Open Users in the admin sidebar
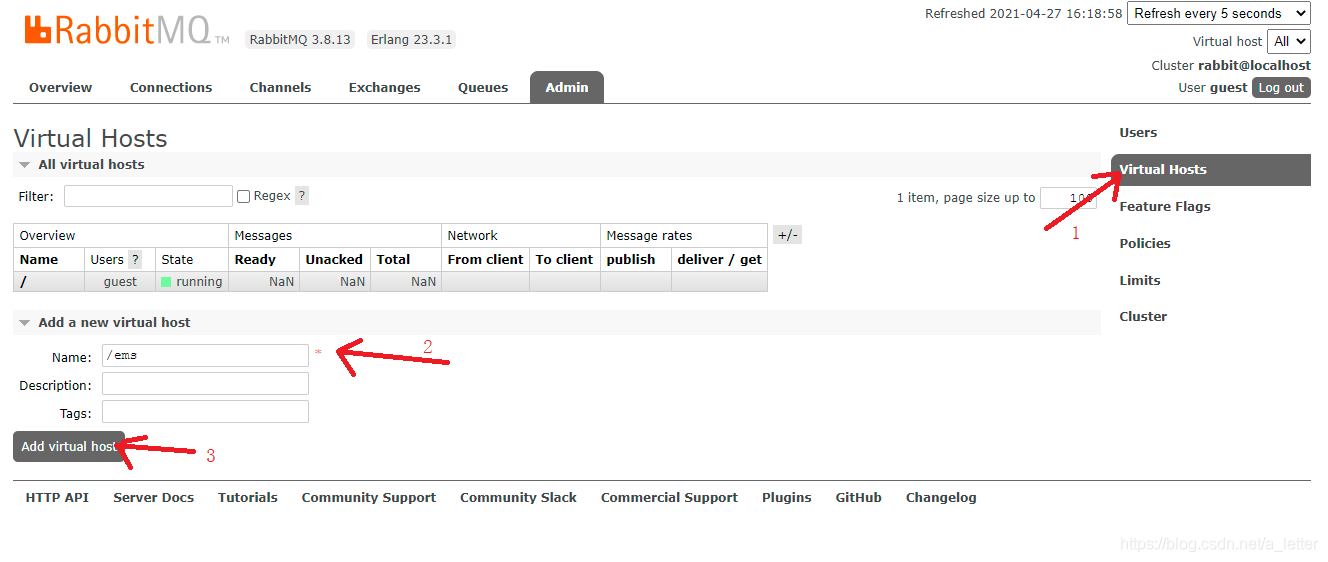The image size is (1328, 562). point(1138,132)
